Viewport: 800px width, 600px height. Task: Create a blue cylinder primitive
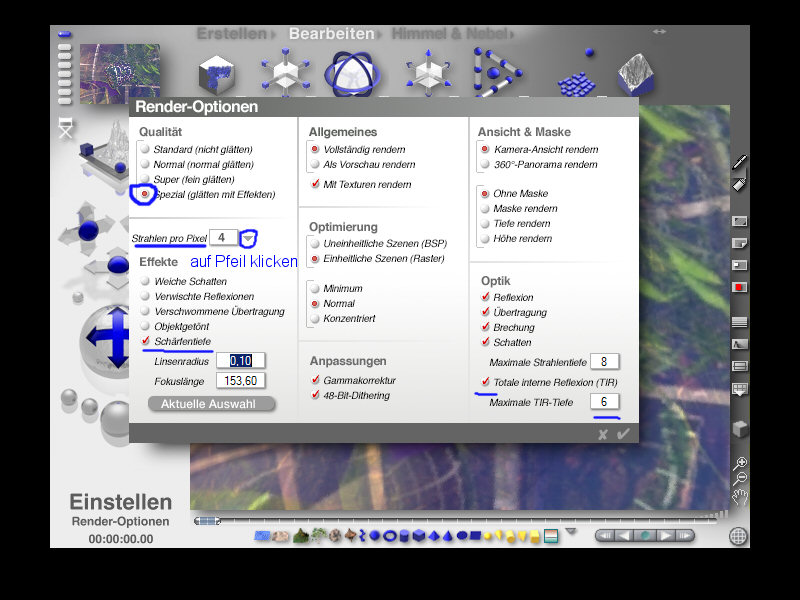[405, 536]
